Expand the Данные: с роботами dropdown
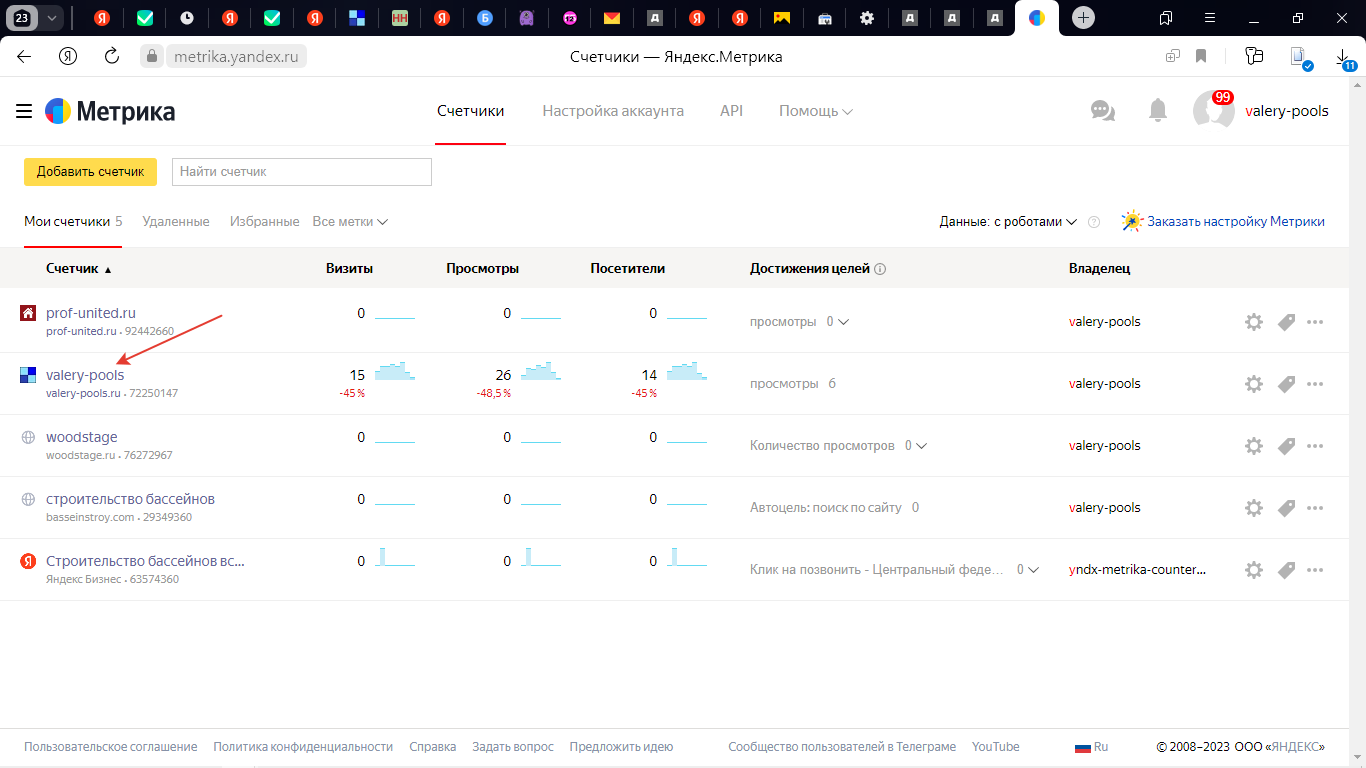 tap(1007, 222)
